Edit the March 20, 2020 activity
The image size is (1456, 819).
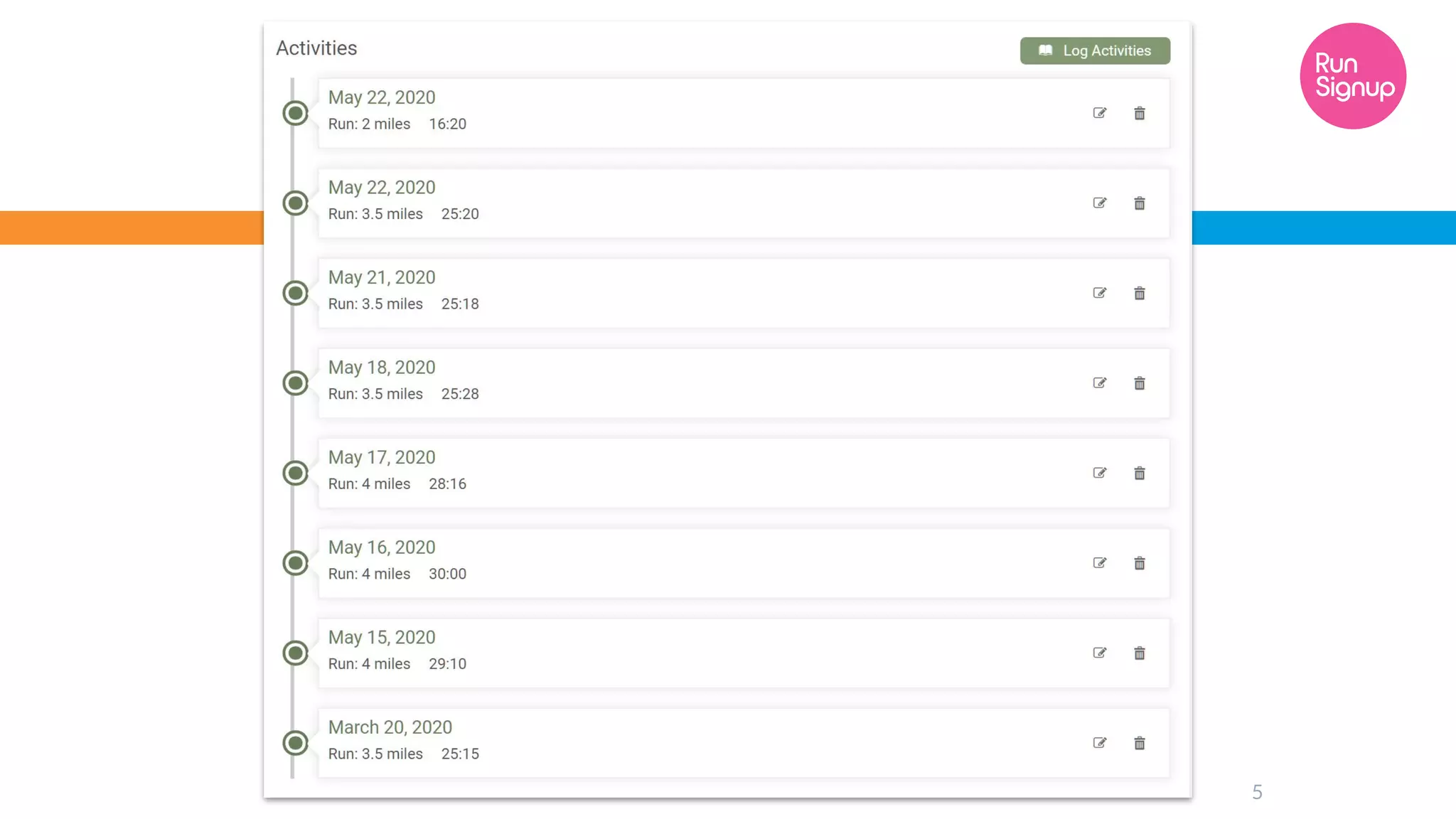coord(1100,743)
